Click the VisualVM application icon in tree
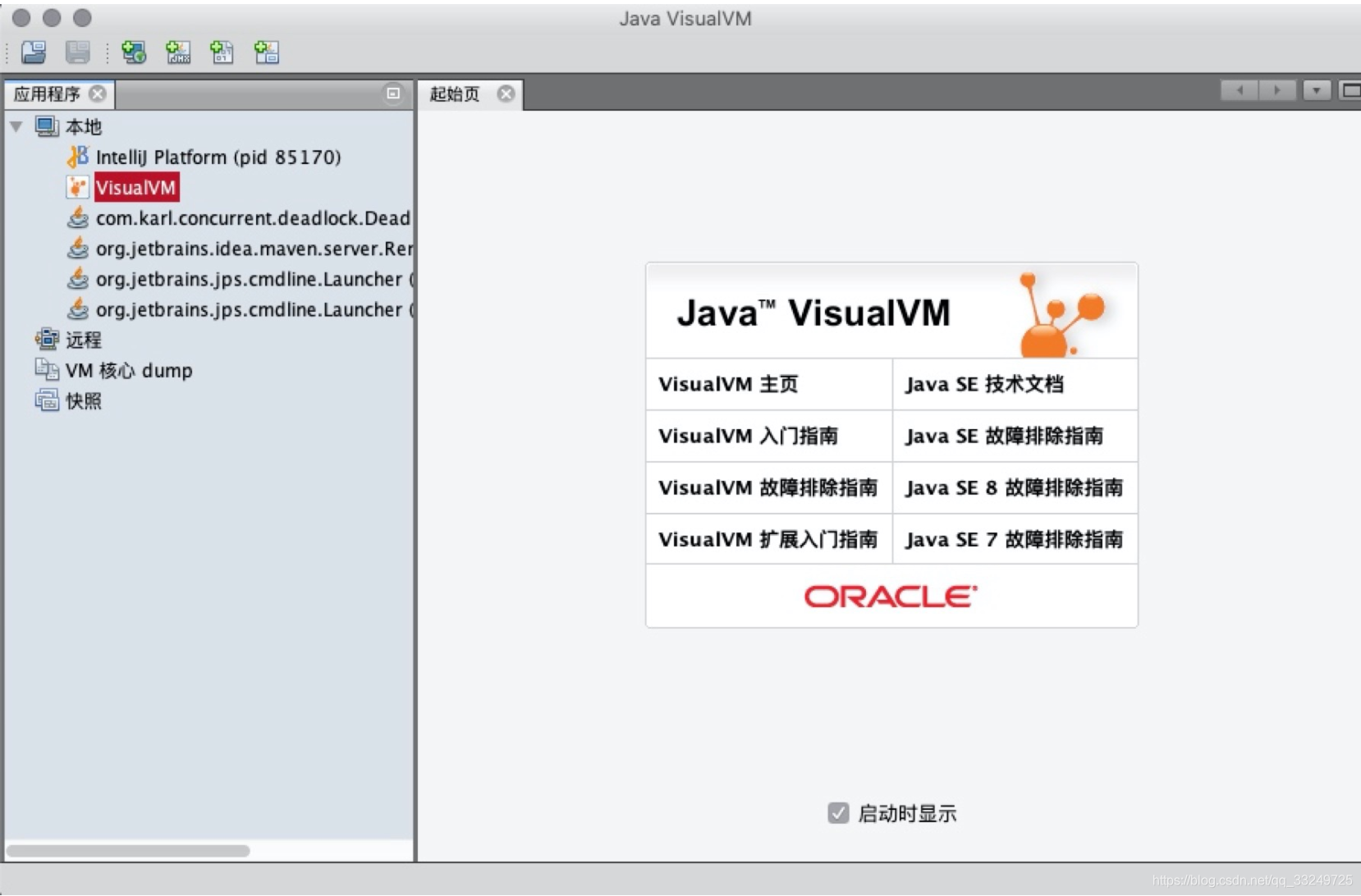 pos(77,187)
